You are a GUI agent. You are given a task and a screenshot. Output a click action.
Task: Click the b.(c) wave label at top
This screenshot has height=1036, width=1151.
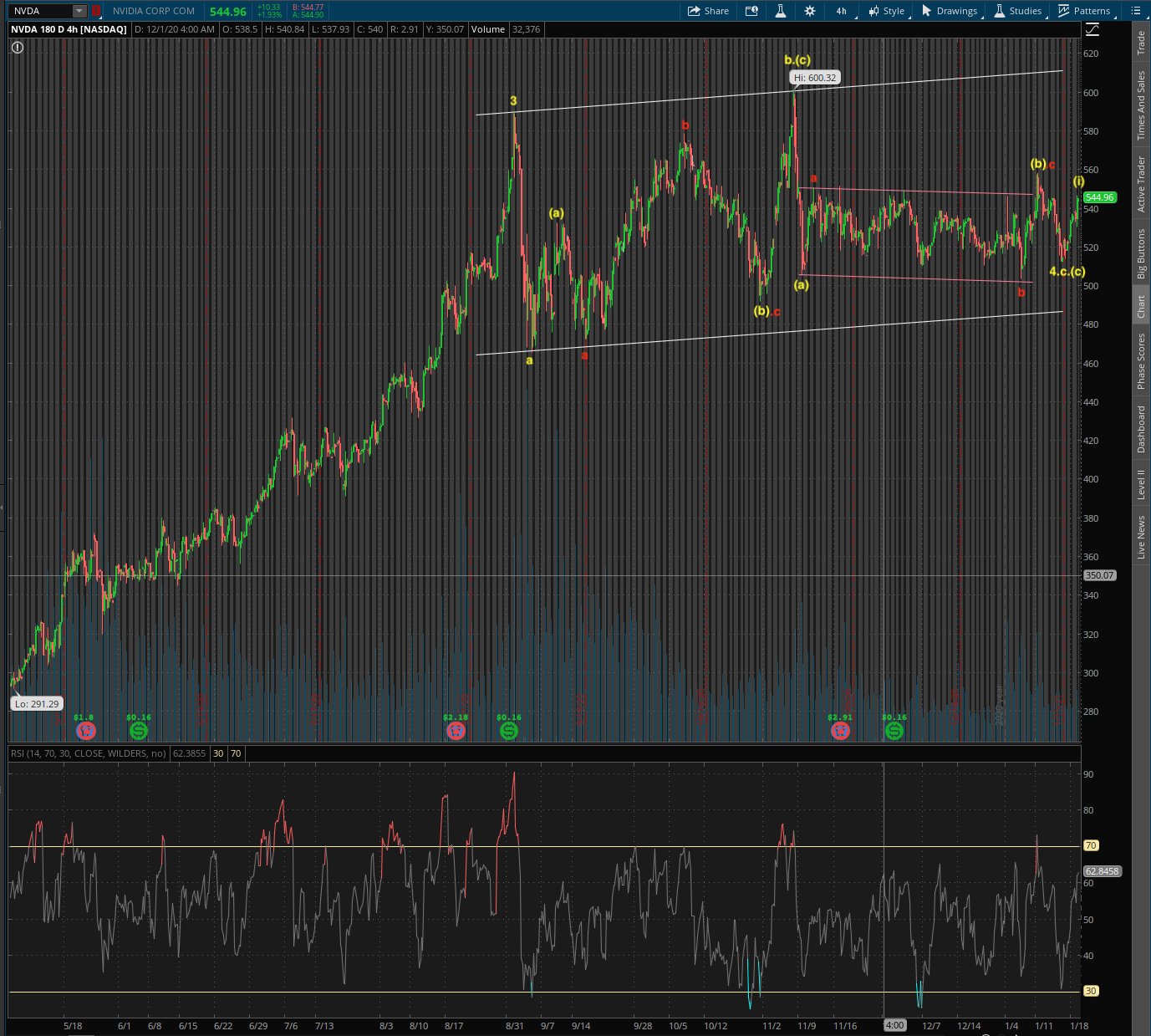[797, 59]
